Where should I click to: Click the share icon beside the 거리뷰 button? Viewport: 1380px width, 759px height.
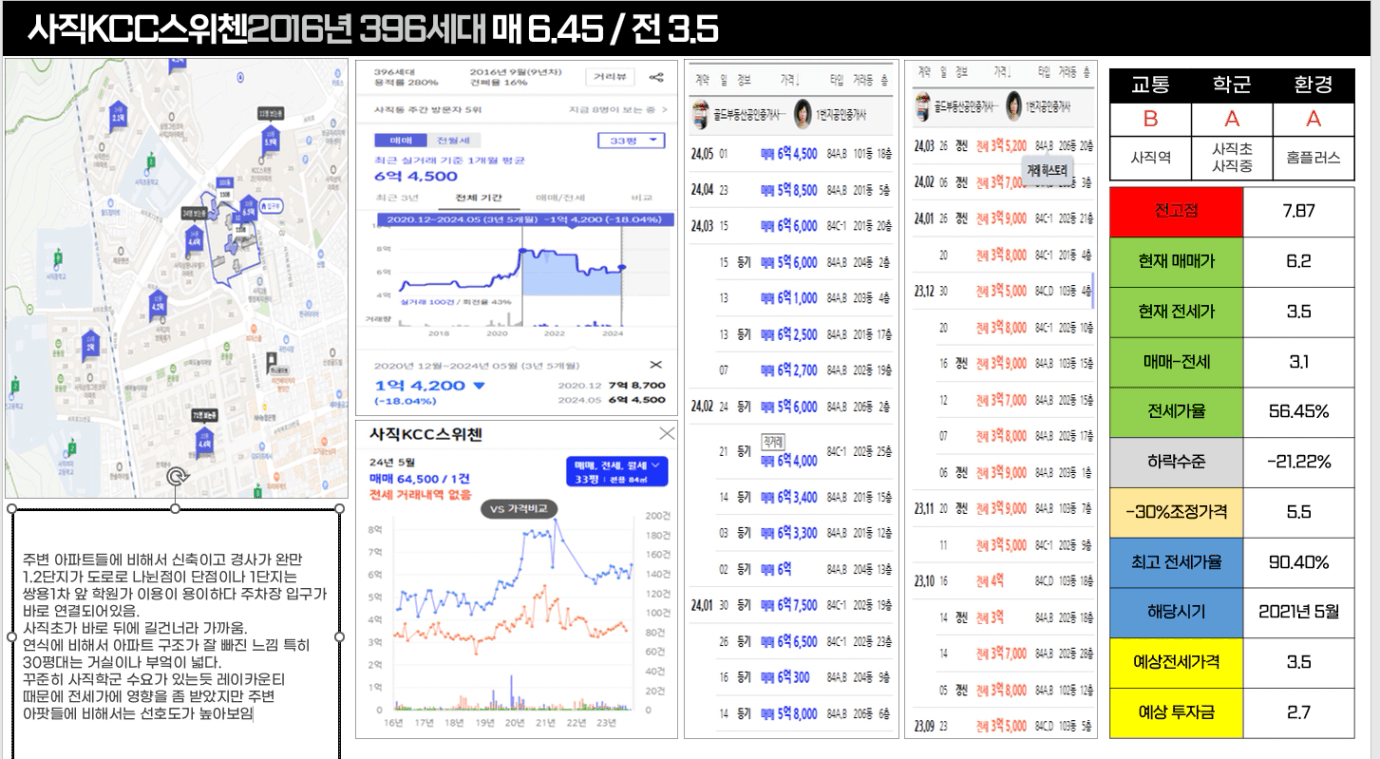pos(656,77)
